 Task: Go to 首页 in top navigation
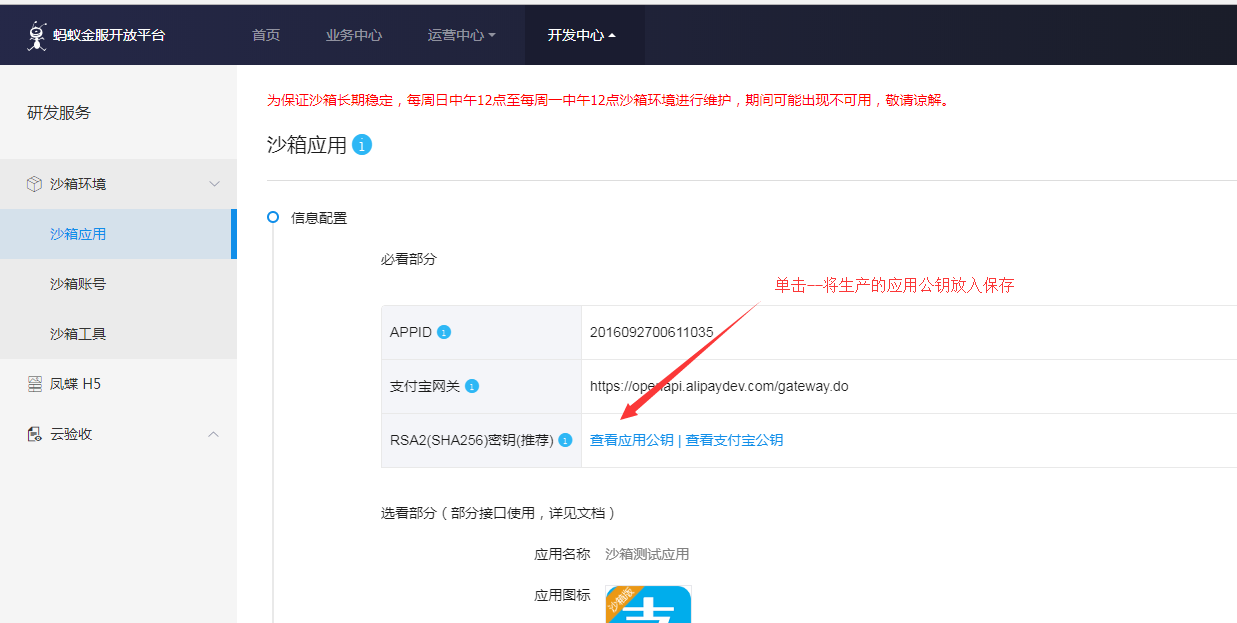[x=266, y=35]
